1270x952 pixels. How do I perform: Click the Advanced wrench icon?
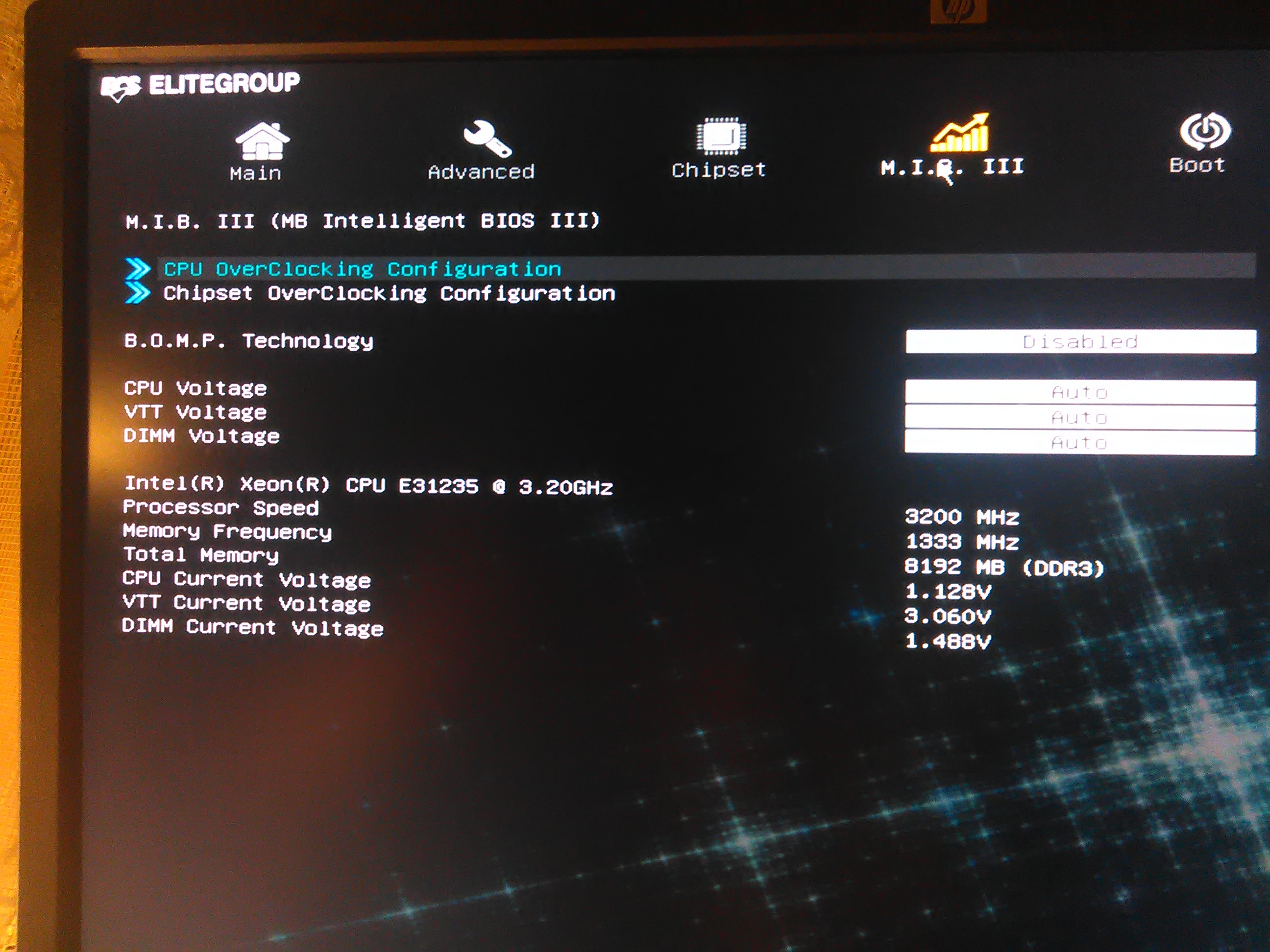(x=487, y=138)
